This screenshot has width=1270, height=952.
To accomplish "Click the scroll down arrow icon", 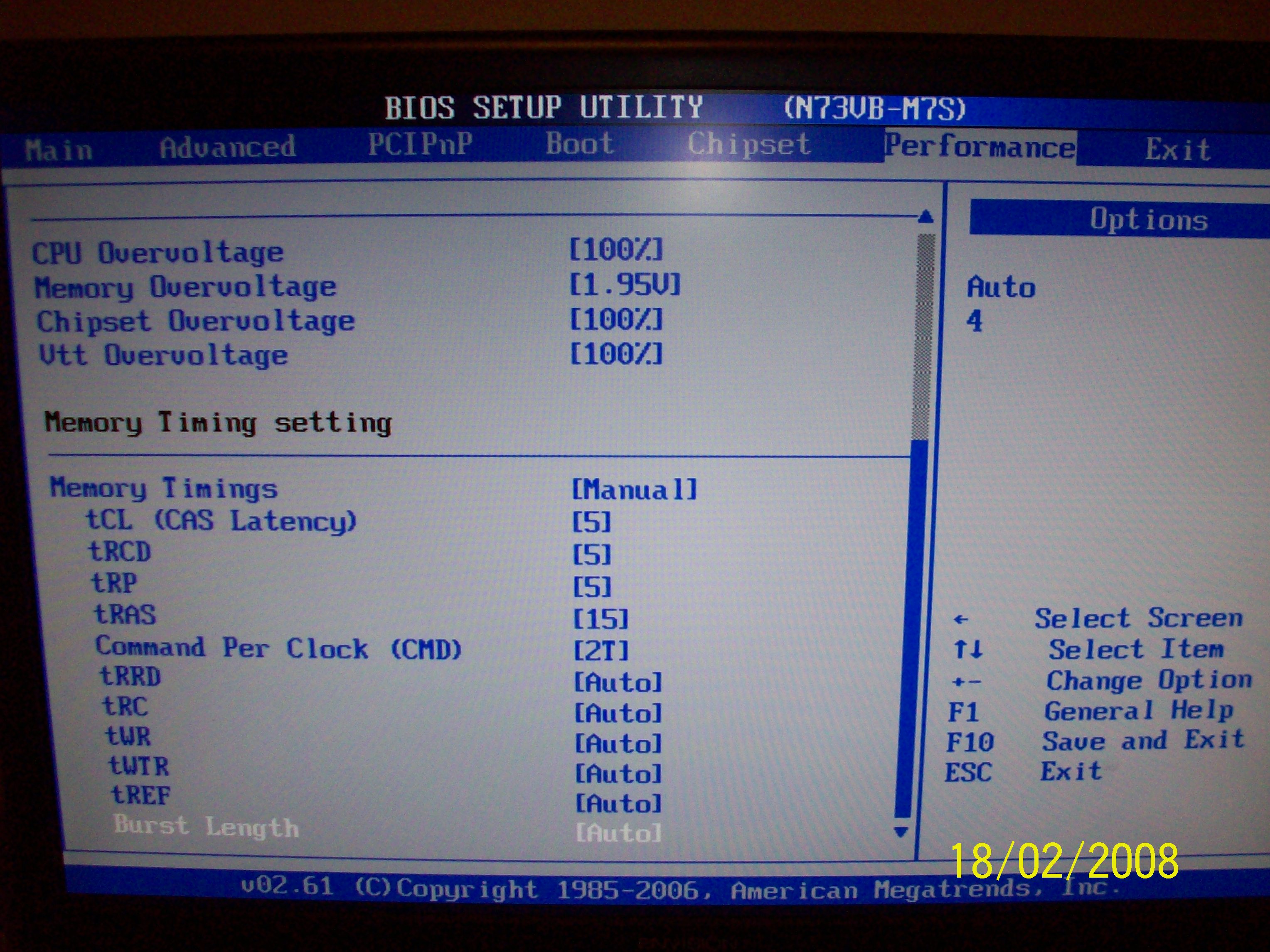I will pyautogui.click(x=901, y=832).
